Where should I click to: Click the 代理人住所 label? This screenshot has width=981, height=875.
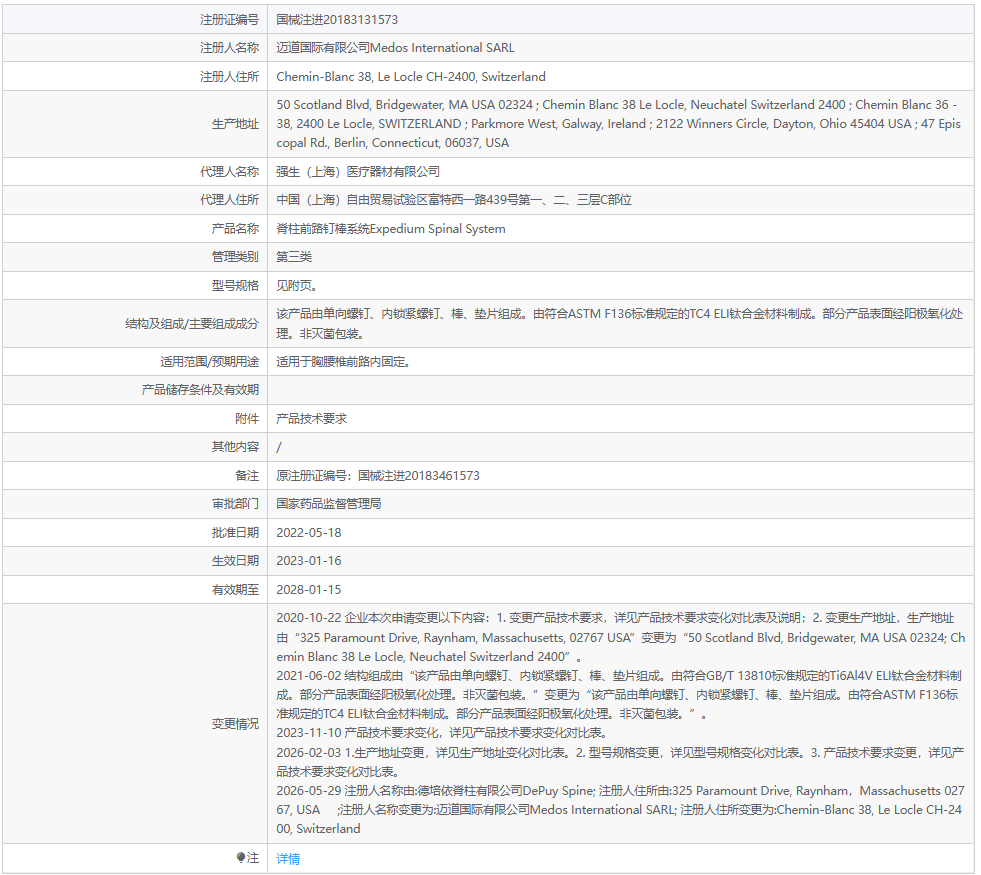pyautogui.click(x=229, y=200)
